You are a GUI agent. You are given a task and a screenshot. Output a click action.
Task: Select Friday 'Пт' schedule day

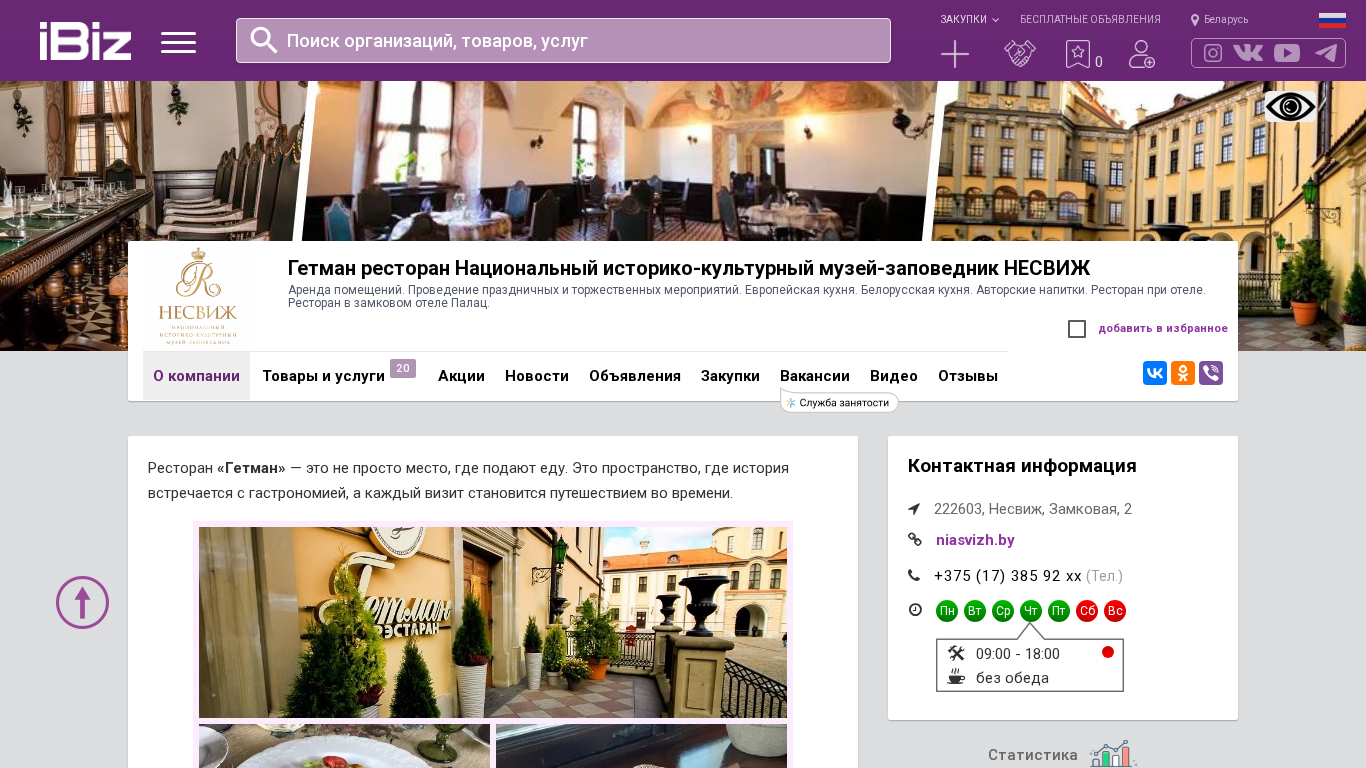click(x=1059, y=611)
